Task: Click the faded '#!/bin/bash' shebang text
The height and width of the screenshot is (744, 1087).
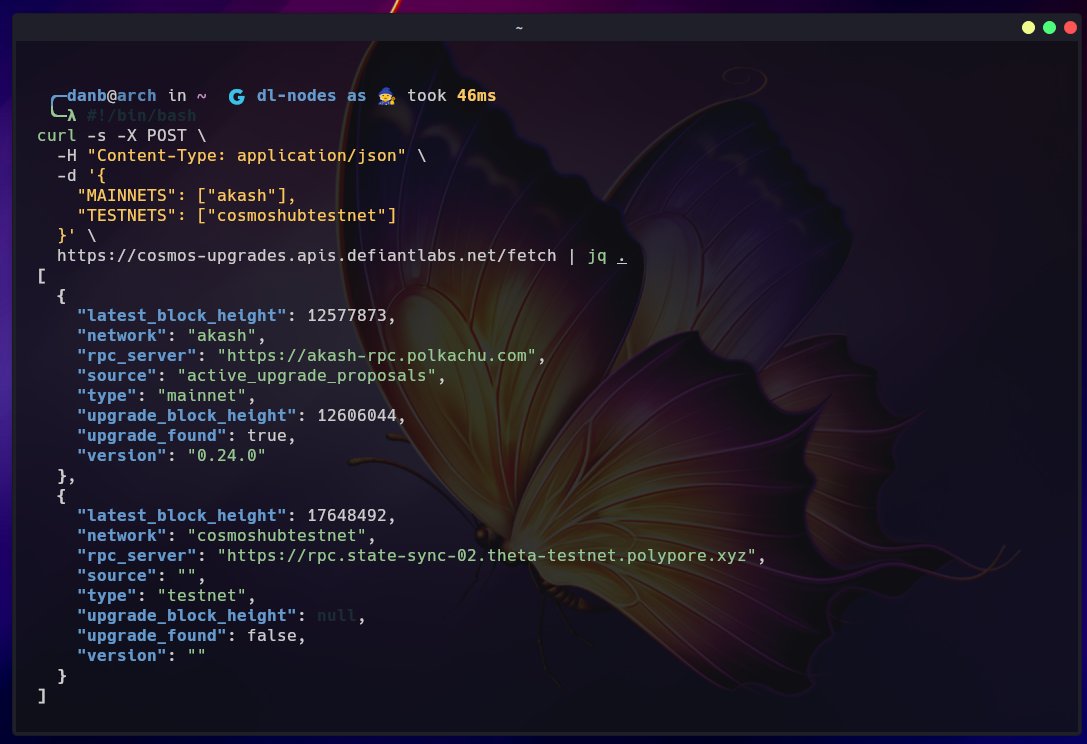Action: coord(141,116)
